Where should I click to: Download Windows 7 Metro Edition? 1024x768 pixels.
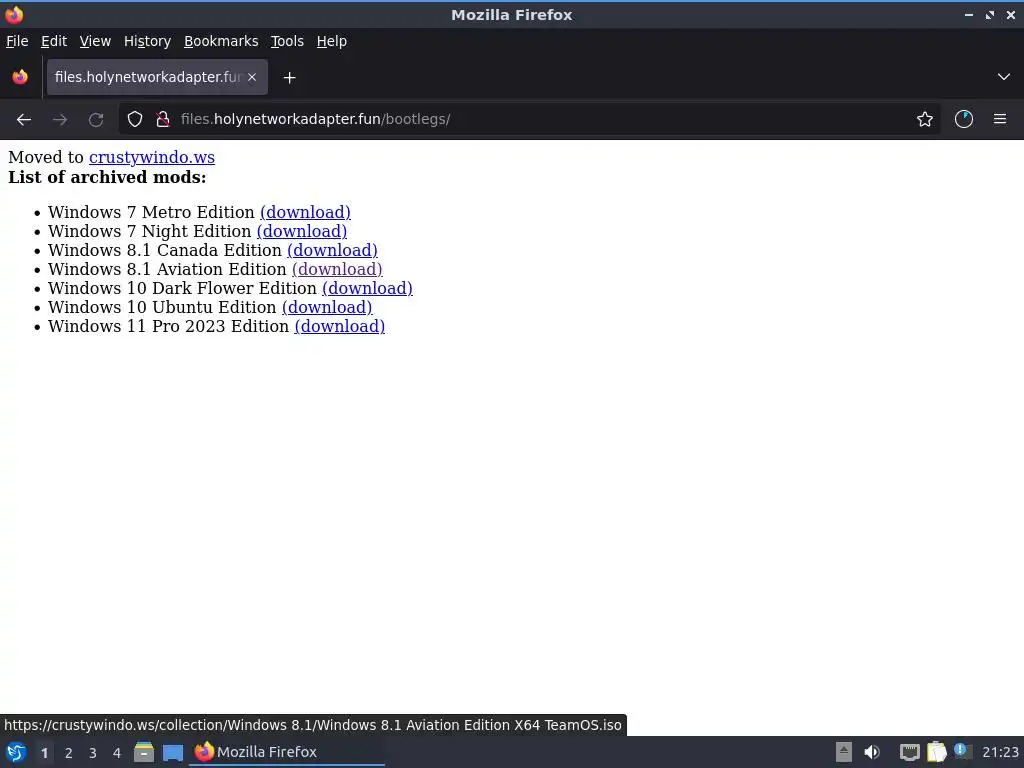[305, 212]
